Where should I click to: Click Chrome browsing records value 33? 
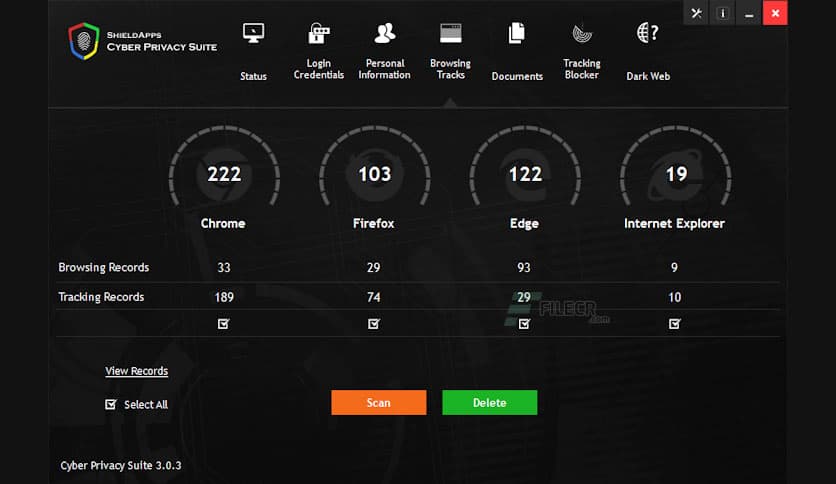[x=224, y=268]
